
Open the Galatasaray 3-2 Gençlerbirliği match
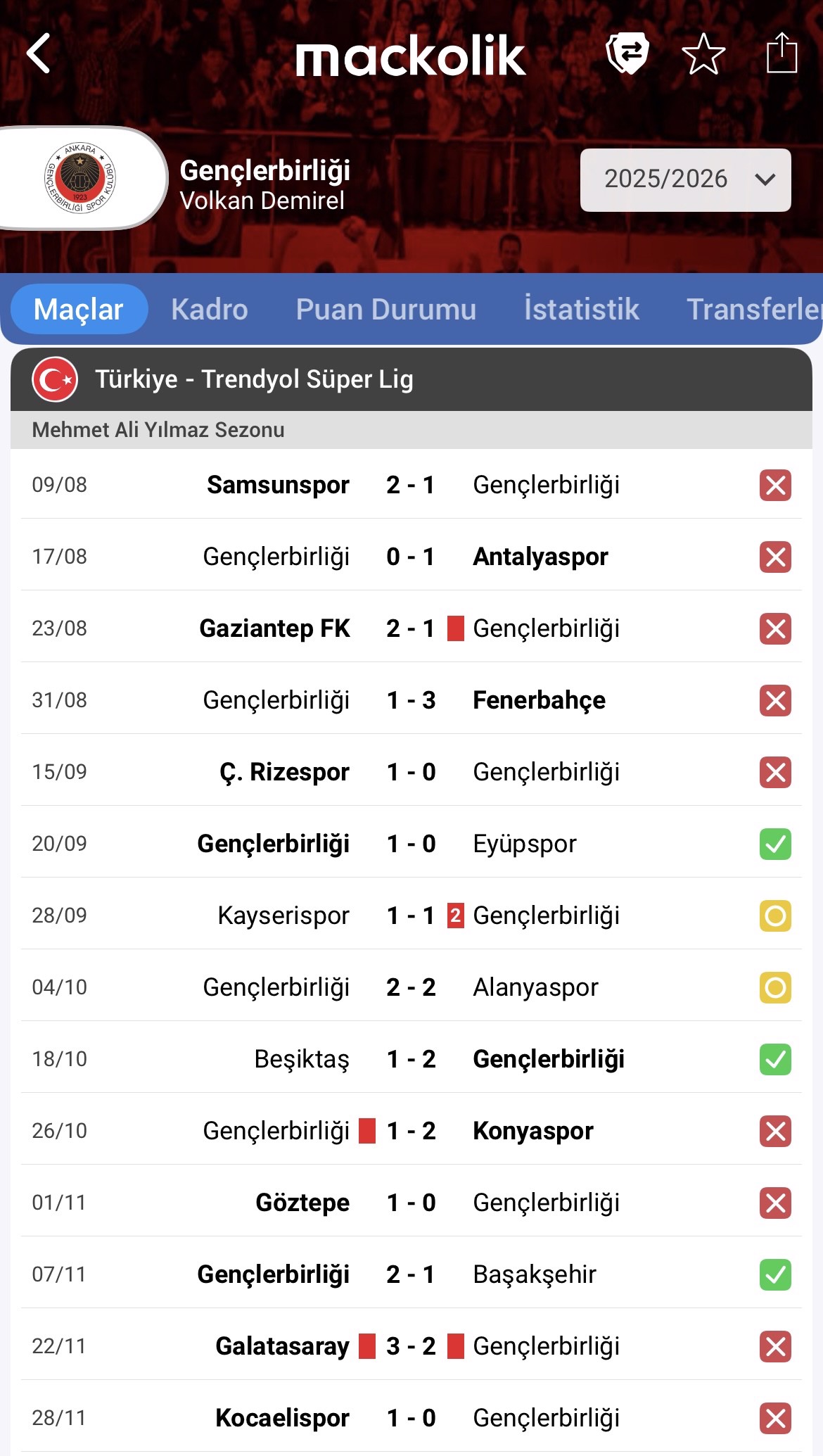411,1346
